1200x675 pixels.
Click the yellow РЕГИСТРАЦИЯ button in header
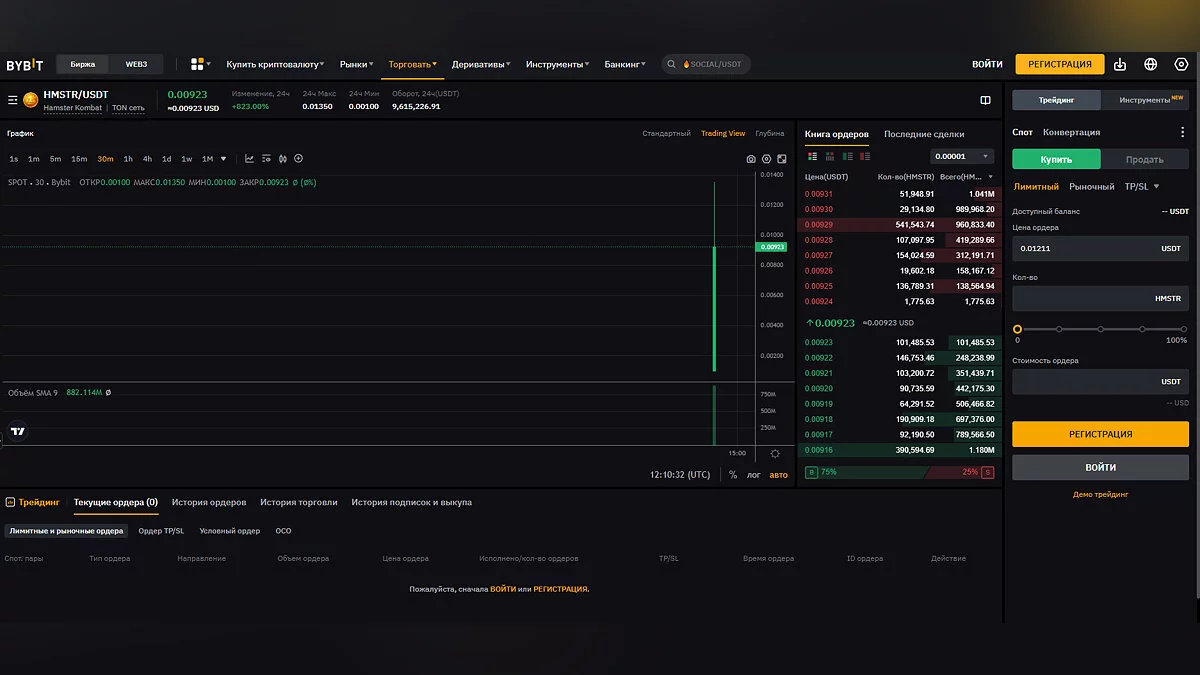point(1060,64)
